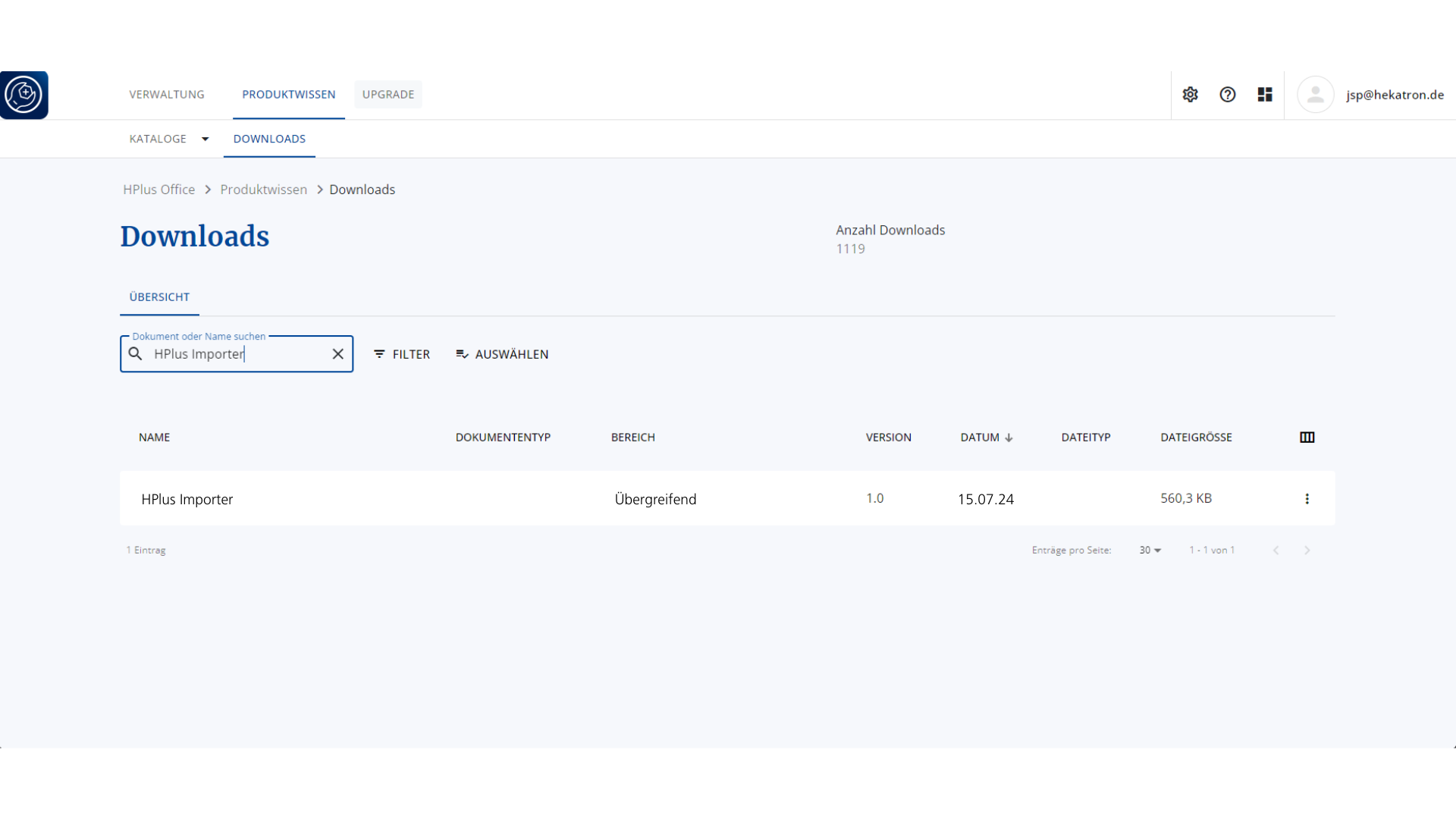Click the search magnifier icon
Screen dimensions: 1456x819
coord(135,354)
